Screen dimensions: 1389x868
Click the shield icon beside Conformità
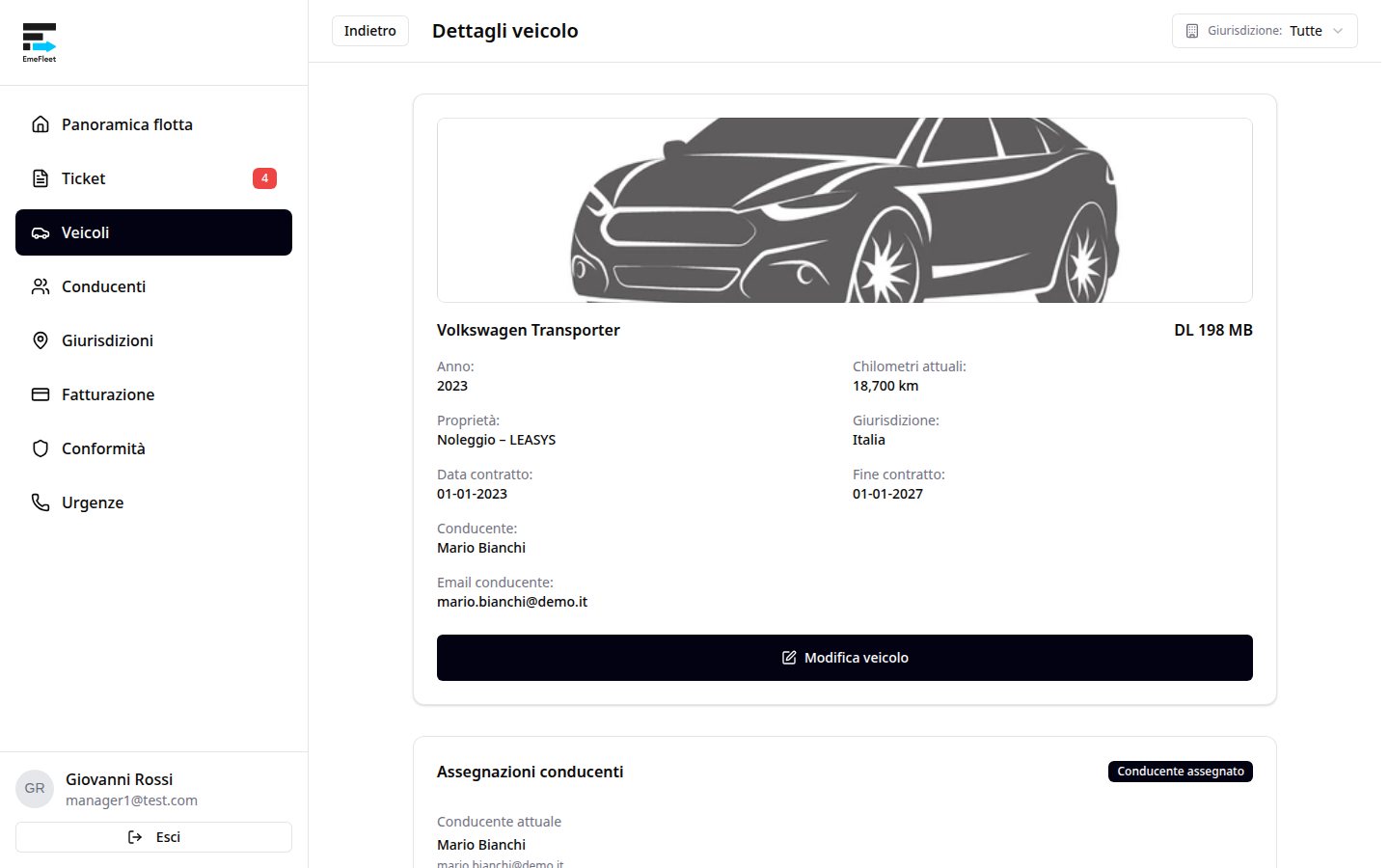[x=41, y=448]
